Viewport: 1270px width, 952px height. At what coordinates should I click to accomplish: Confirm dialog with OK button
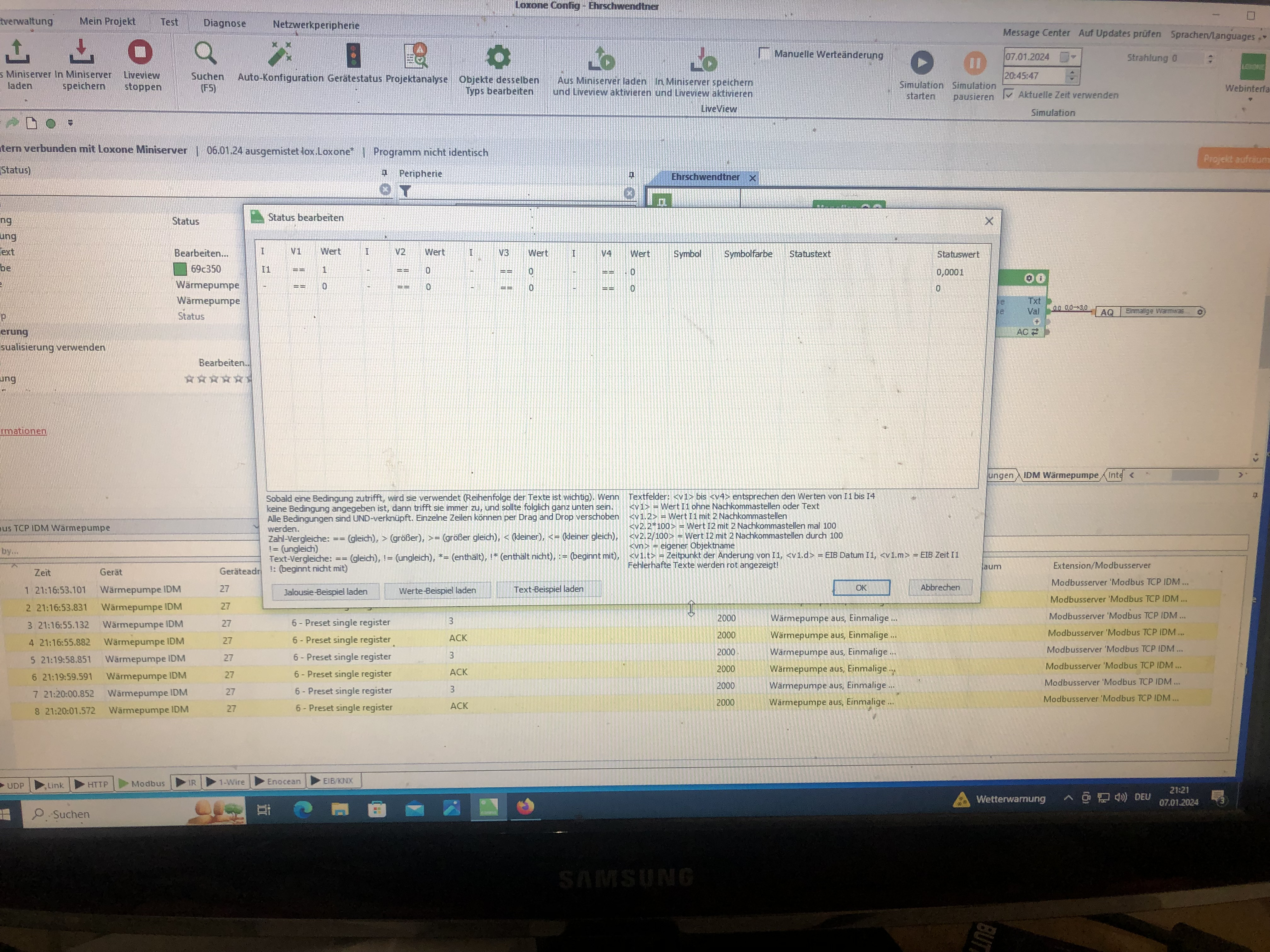point(861,588)
